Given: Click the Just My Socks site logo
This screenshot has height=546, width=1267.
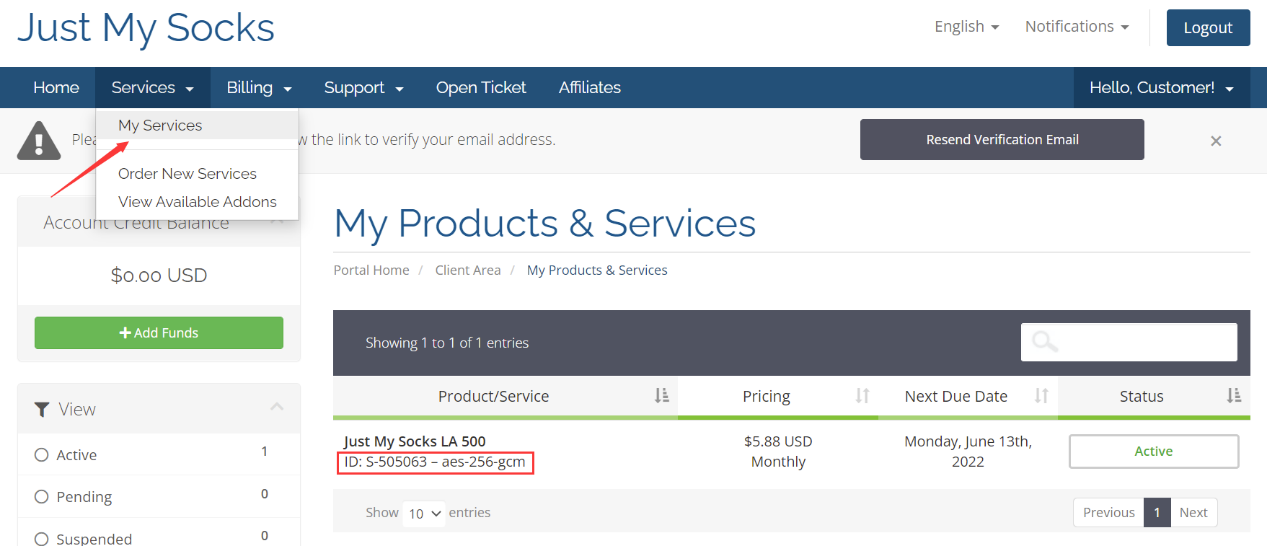Looking at the screenshot, I should [146, 28].
